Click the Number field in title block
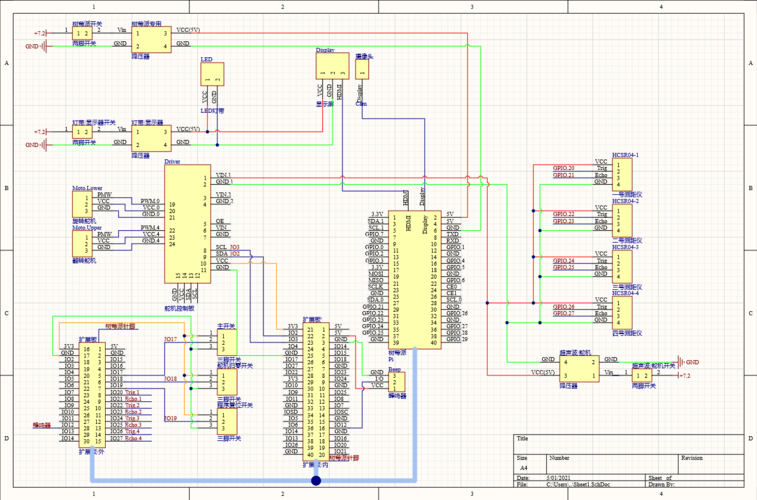This screenshot has width=757, height=500. coord(612,464)
